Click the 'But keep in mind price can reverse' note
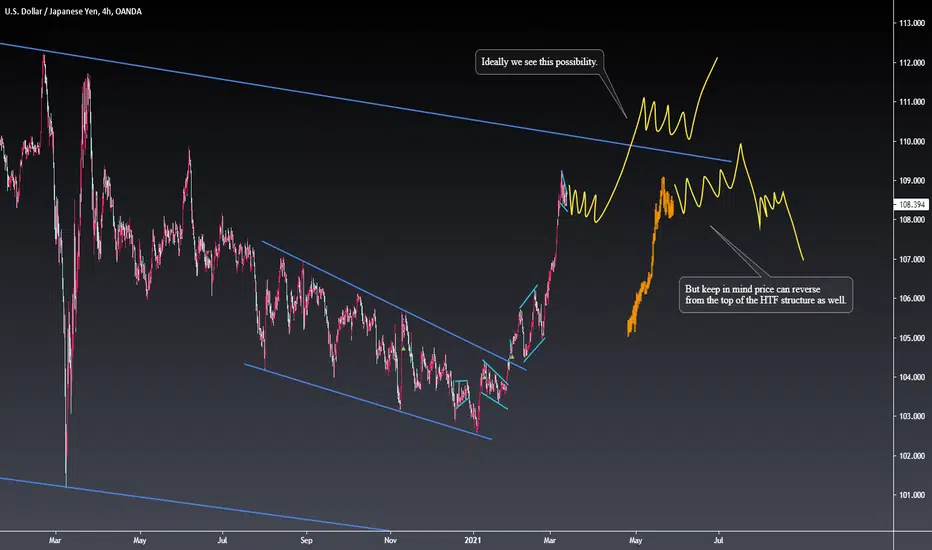Image resolution: width=932 pixels, height=550 pixels. 766,295
